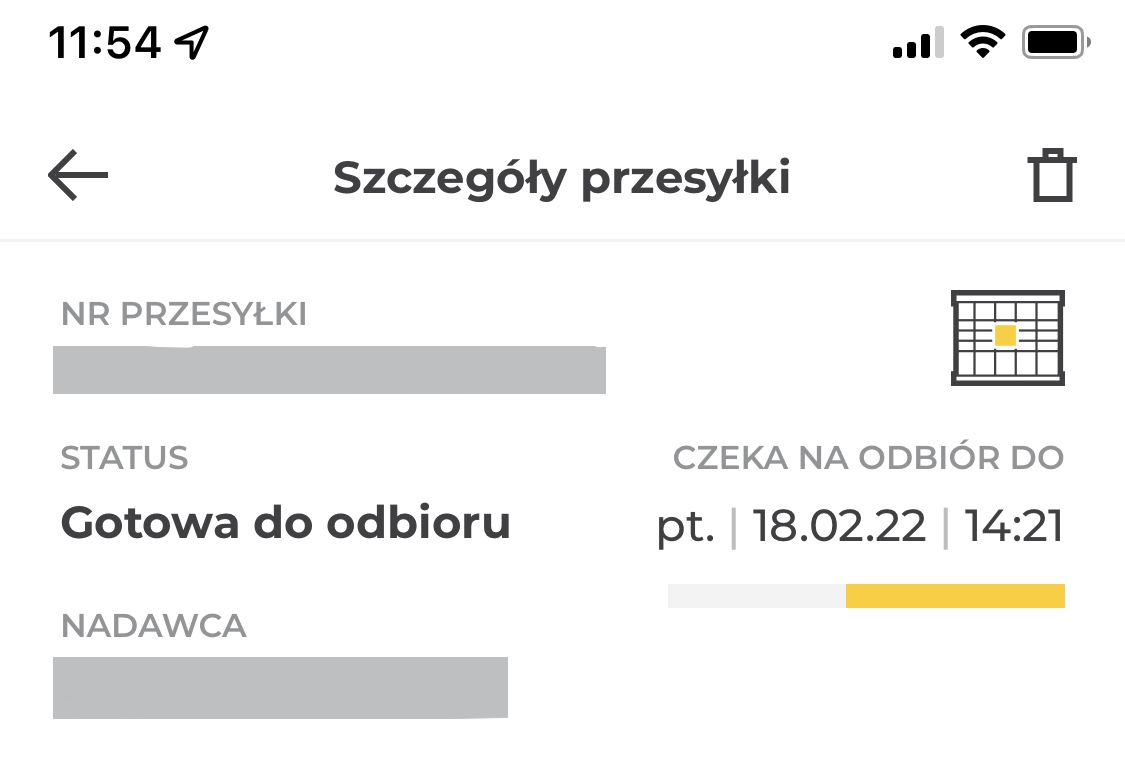Tap the yellow part of the pickup progress bar
Viewport: 1125px width, 764px height.
tap(955, 596)
